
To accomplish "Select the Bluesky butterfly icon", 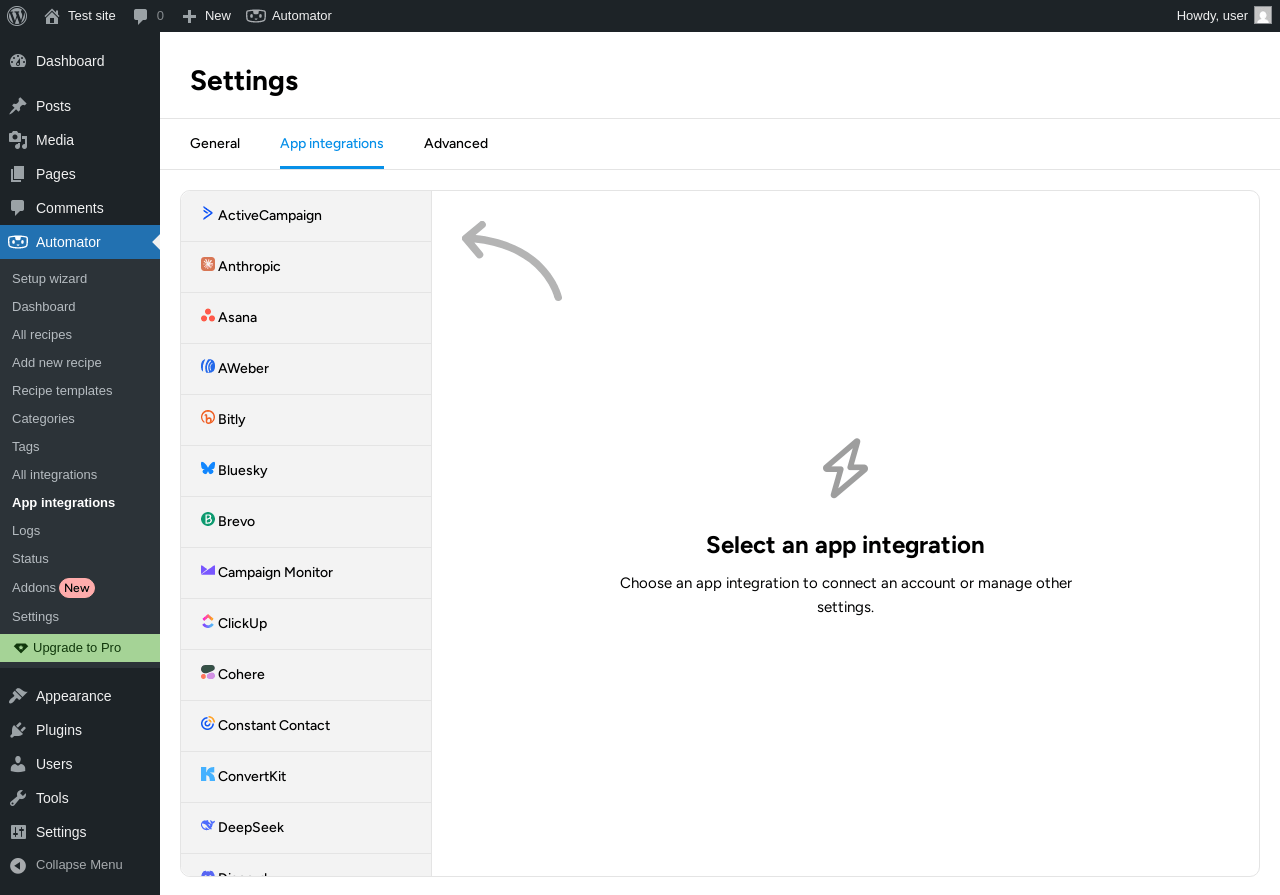I will click(208, 468).
